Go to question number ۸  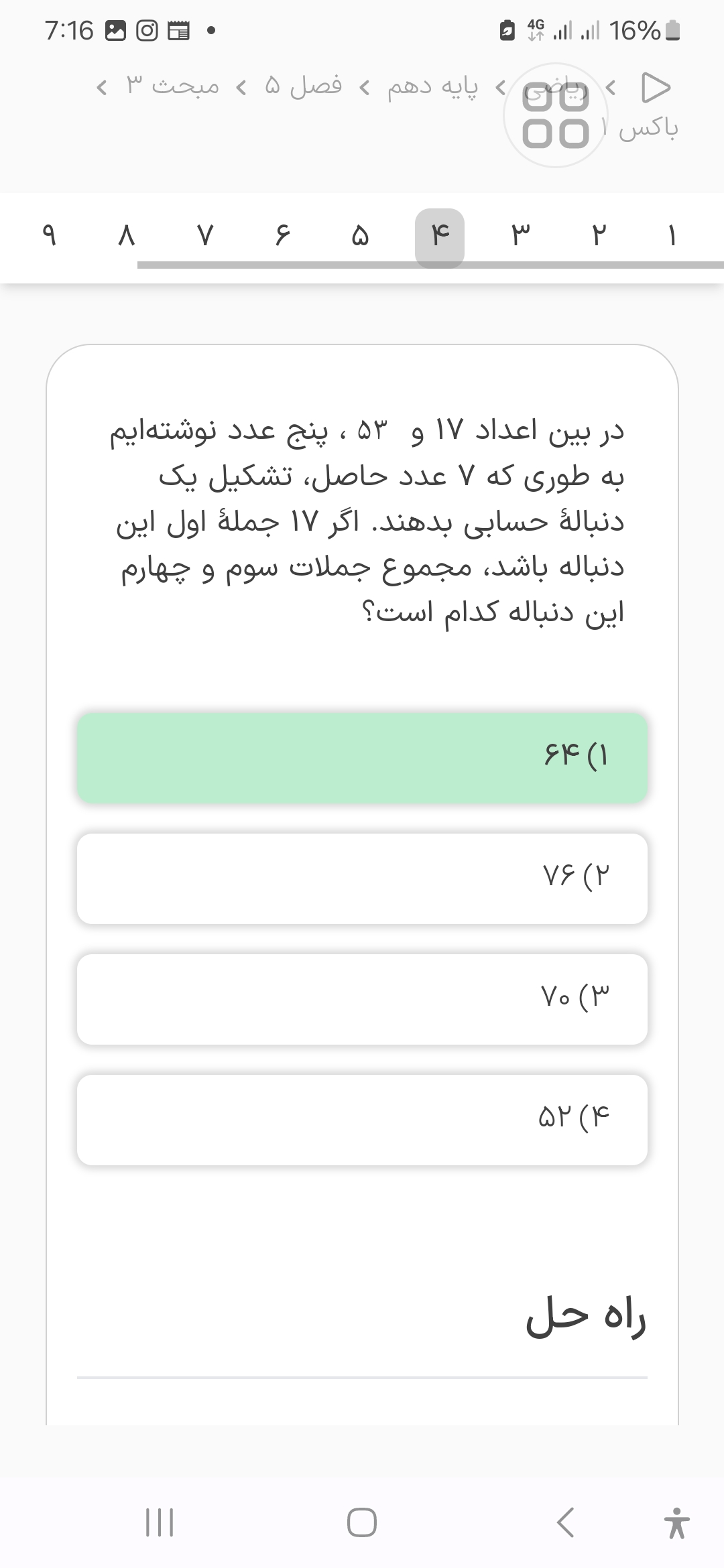pyautogui.click(x=126, y=236)
